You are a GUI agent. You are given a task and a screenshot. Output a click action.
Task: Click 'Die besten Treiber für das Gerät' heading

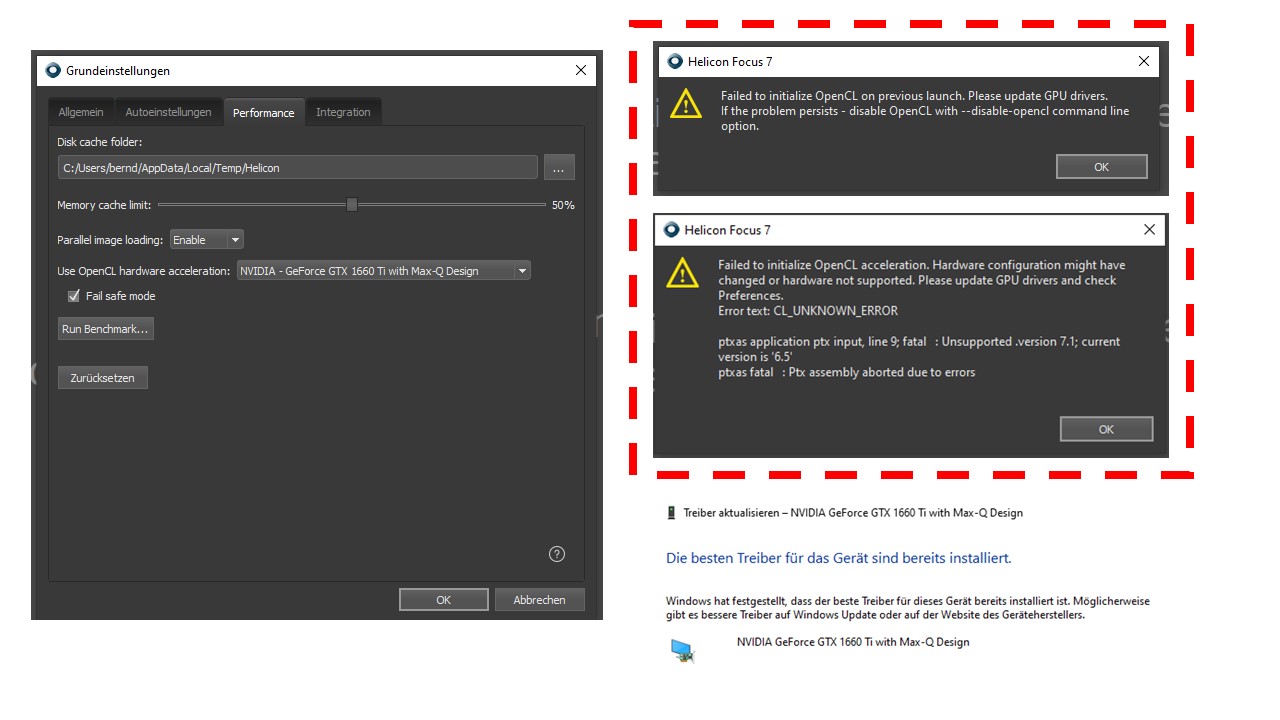[838, 558]
